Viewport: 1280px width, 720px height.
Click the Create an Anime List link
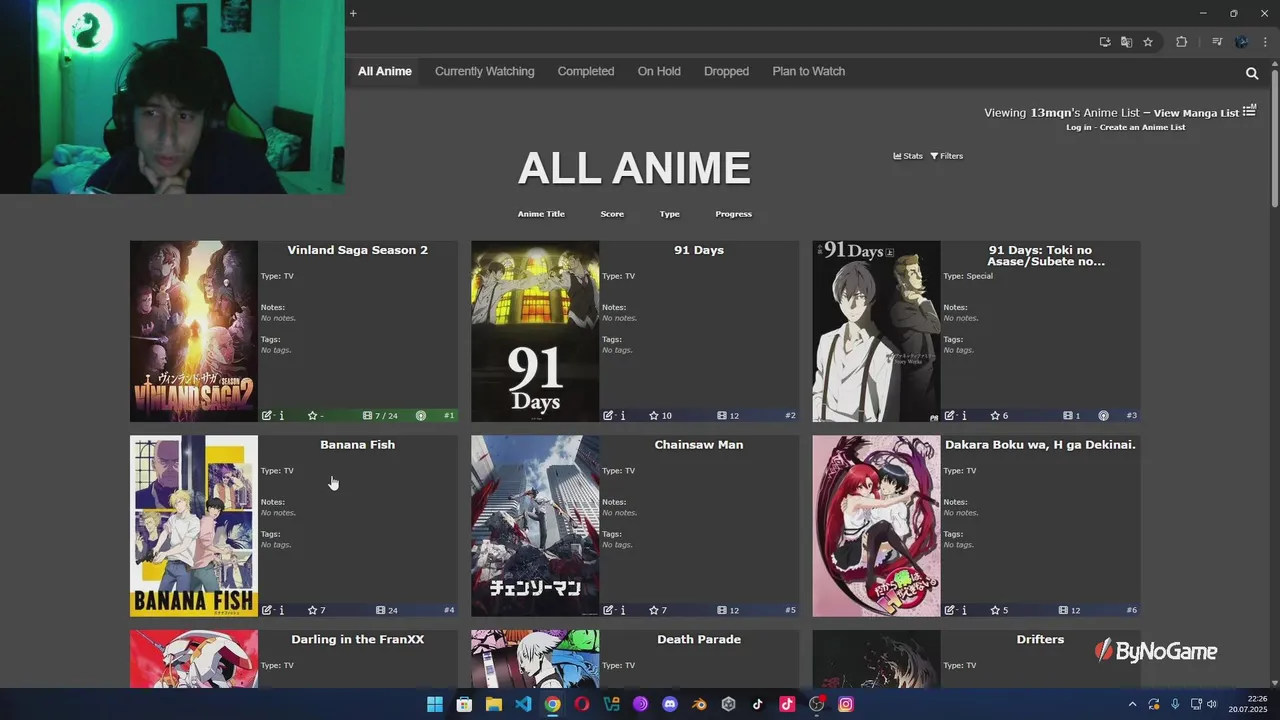(x=1142, y=128)
